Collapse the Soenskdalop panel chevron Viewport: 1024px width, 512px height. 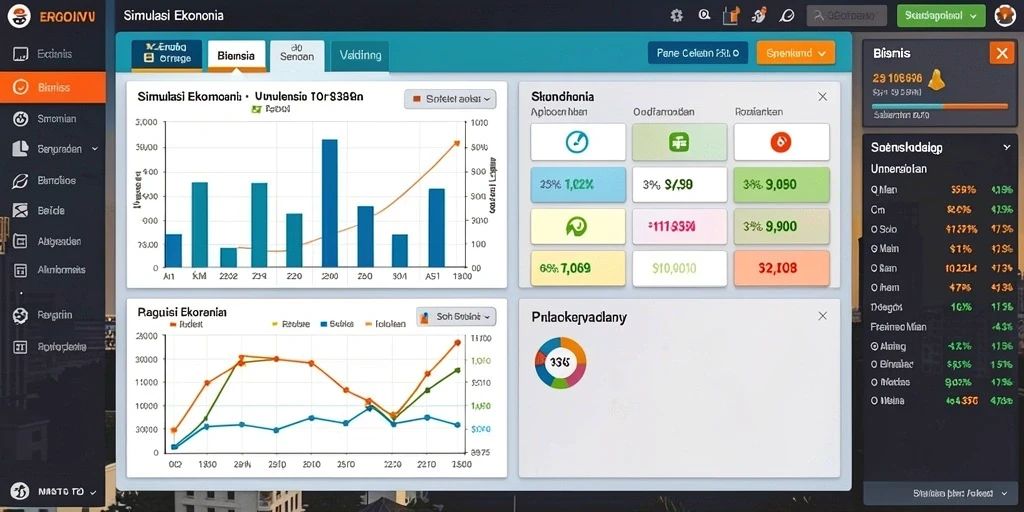(1006, 148)
